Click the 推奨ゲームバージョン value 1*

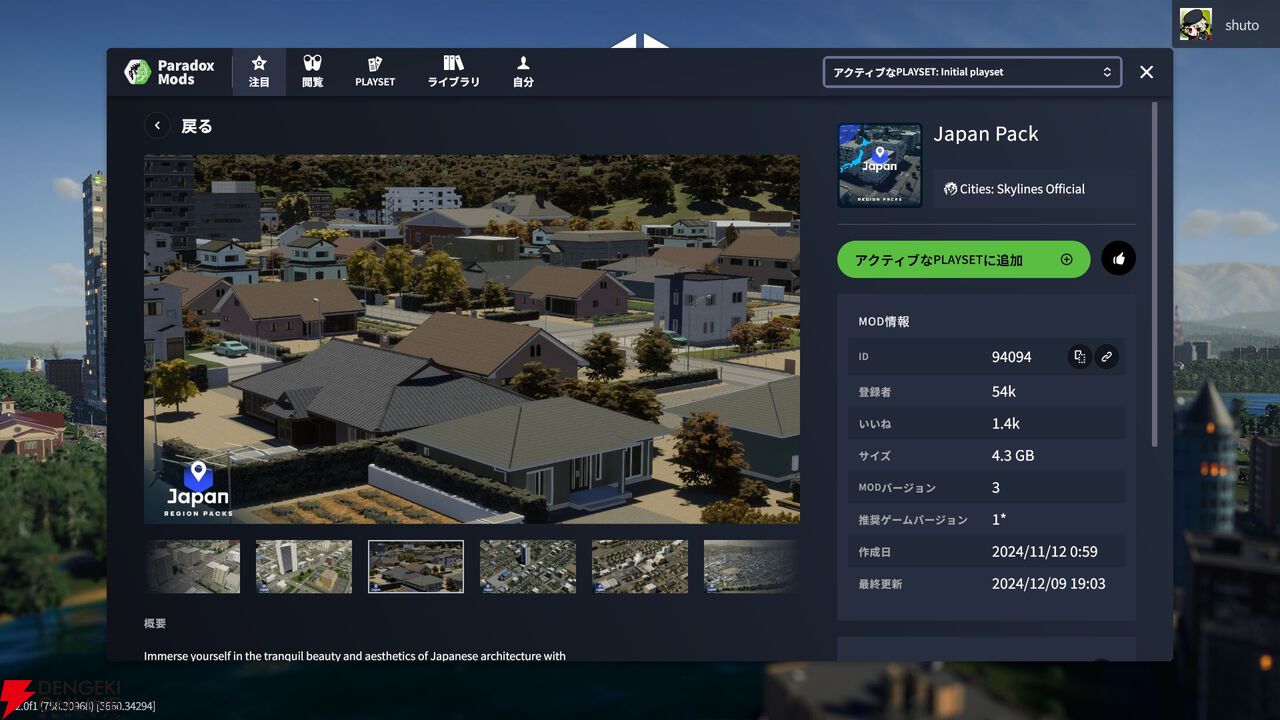pyautogui.click(x=999, y=520)
